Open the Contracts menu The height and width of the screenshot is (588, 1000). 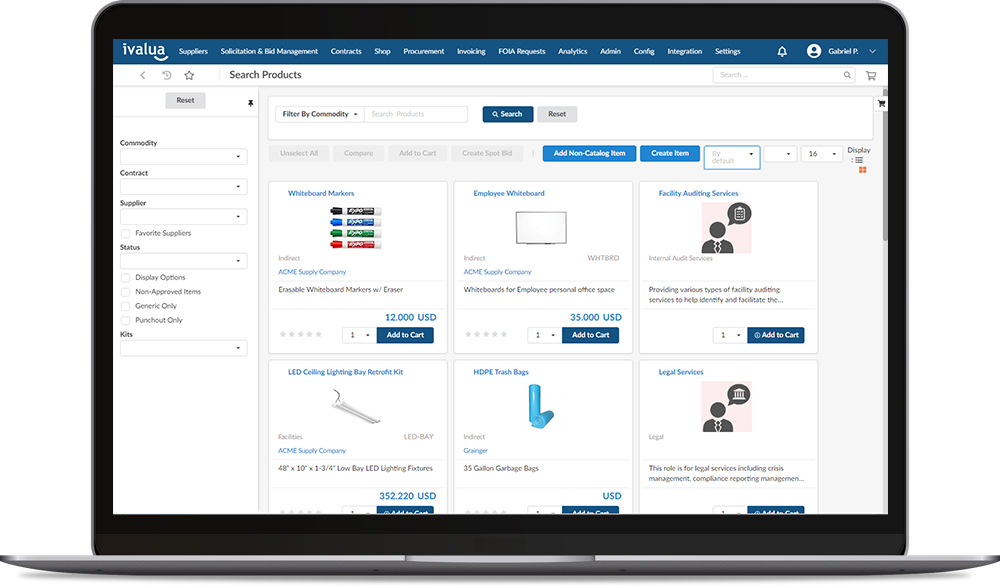point(346,52)
